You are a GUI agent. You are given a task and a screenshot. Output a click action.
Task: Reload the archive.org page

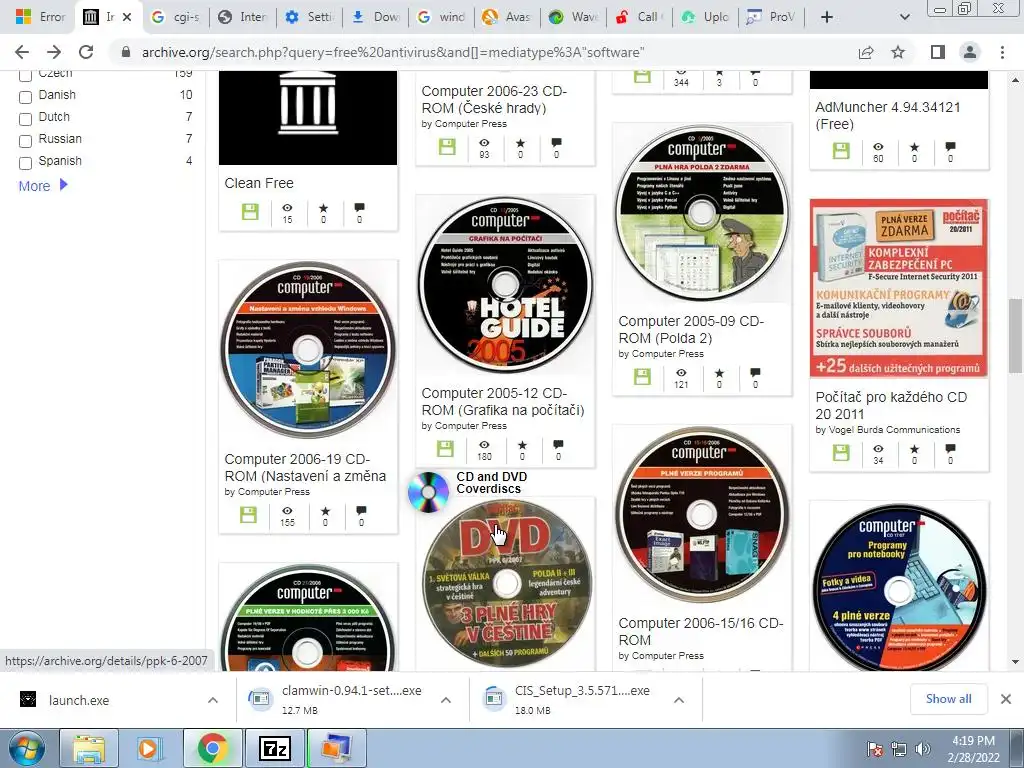[86, 52]
